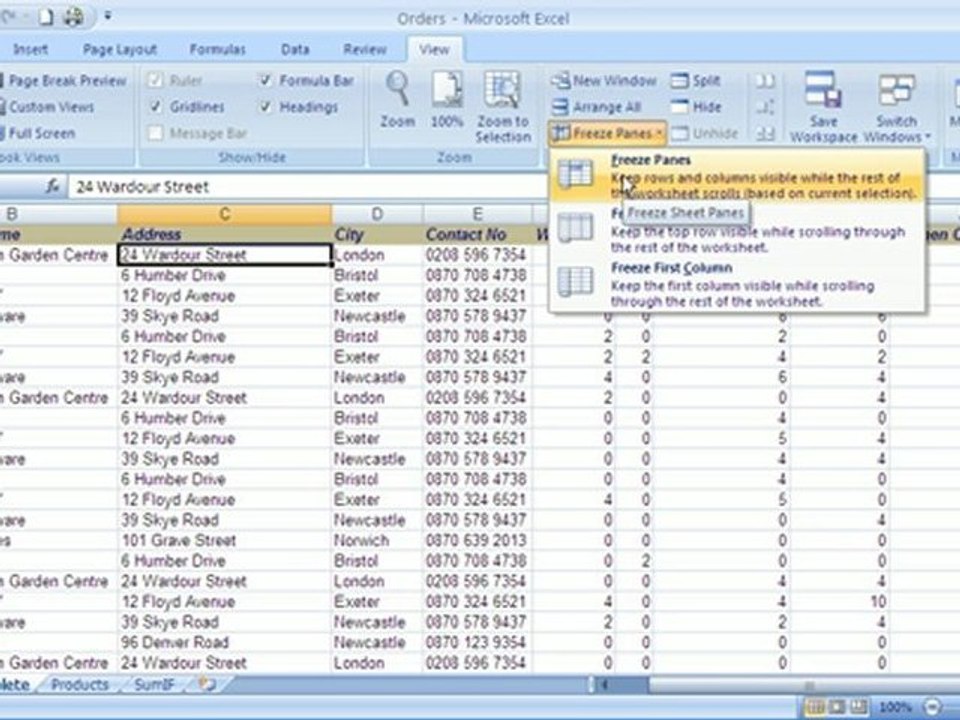The image size is (960, 720).
Task: Choose the Freeze Panes menu option
Action: coord(737,176)
